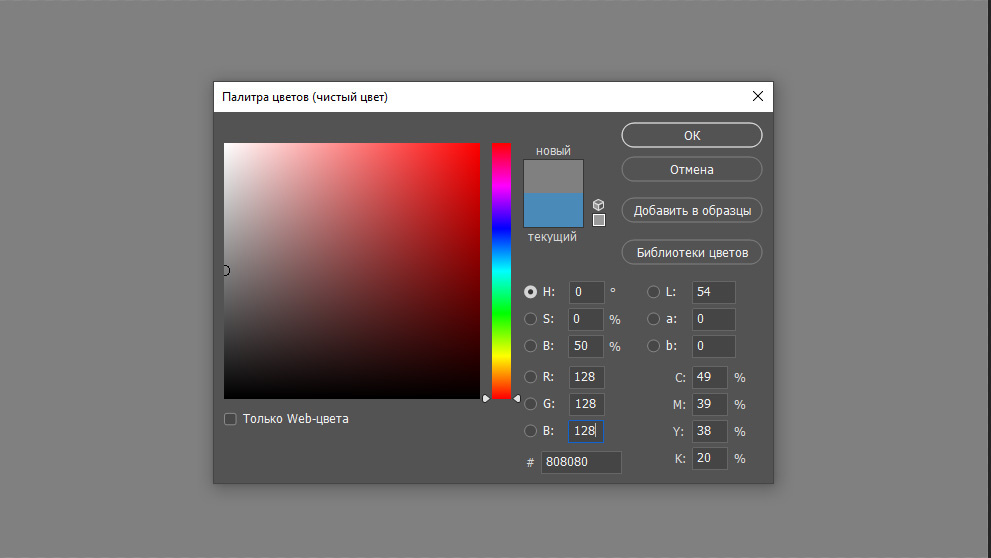Screen dimensions: 991x558
Task: Click the C cyan field showing 49
Action: click(710, 377)
